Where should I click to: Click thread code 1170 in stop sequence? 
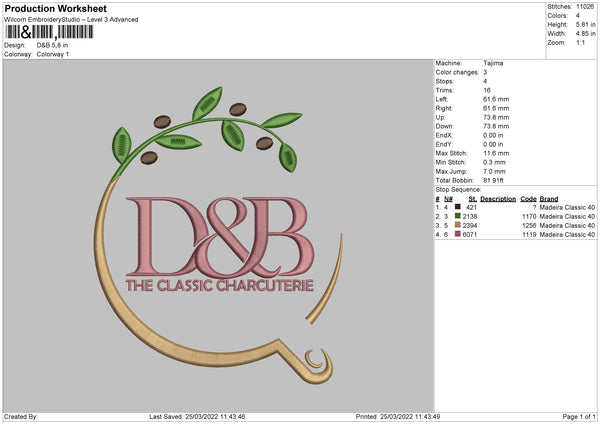click(x=529, y=217)
